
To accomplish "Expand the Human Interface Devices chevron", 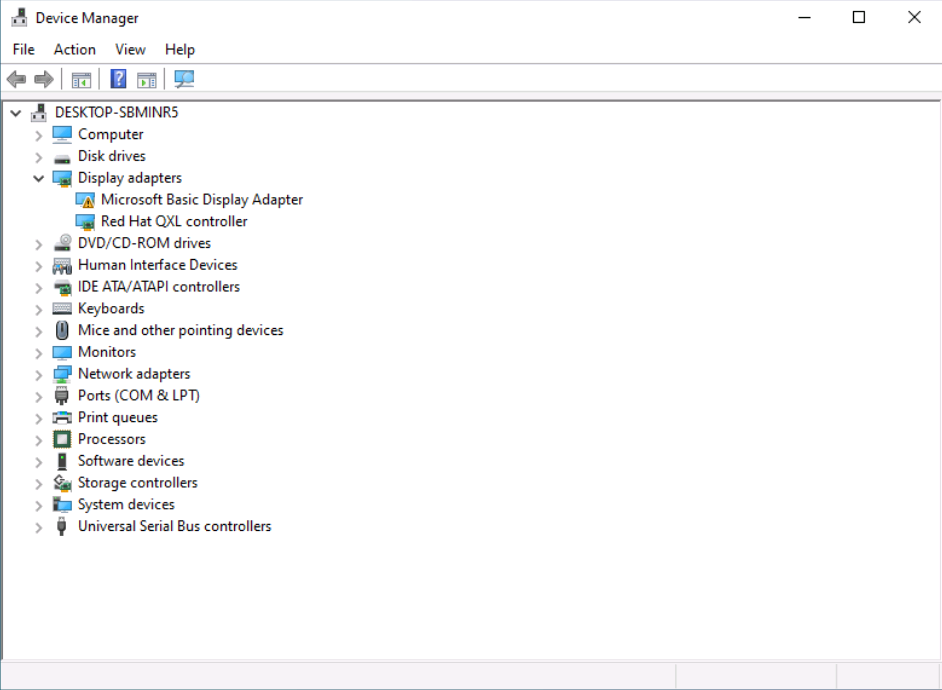I will click(38, 266).
